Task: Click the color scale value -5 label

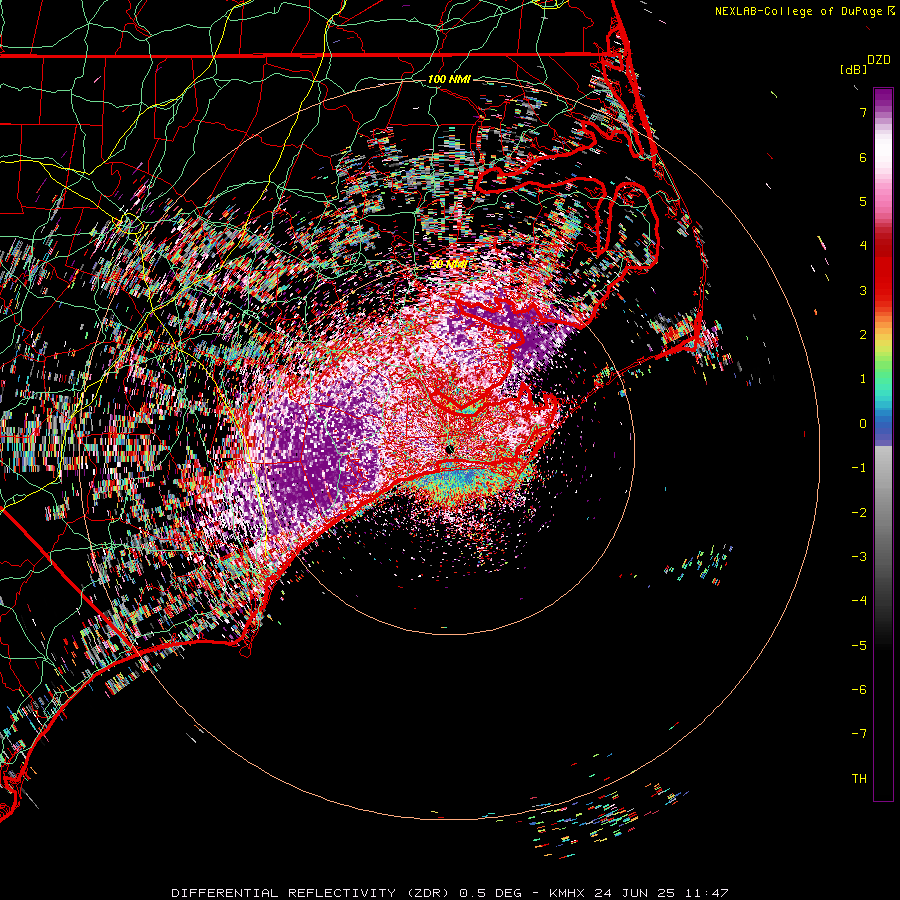Action: tap(859, 646)
